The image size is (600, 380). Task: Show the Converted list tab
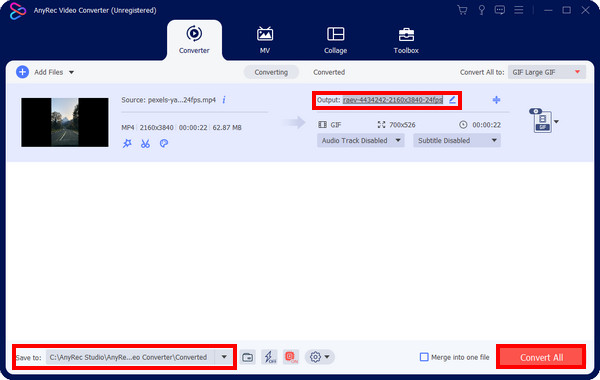329,72
